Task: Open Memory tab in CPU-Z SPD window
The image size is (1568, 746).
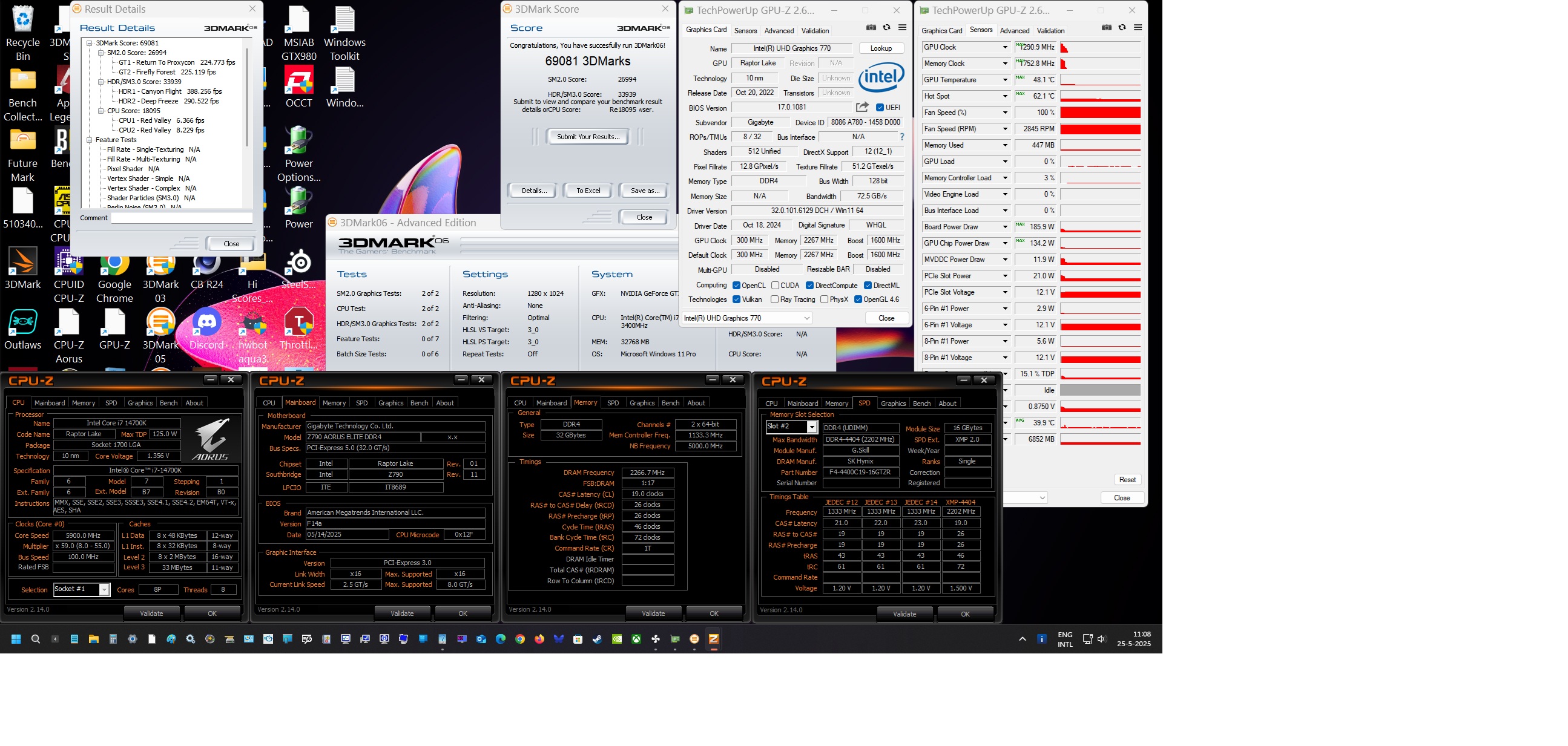Action: pos(837,404)
